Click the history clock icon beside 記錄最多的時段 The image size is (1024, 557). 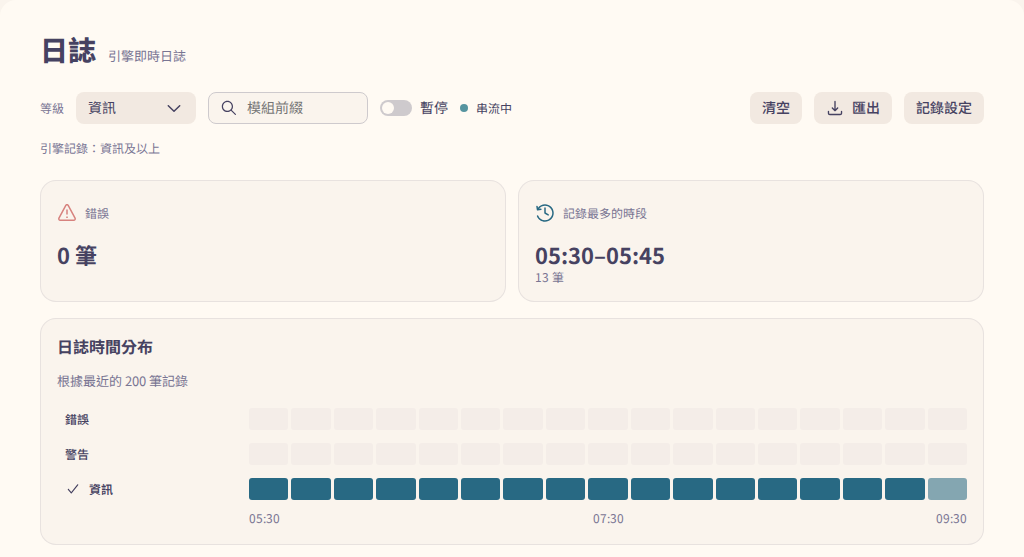(x=545, y=213)
